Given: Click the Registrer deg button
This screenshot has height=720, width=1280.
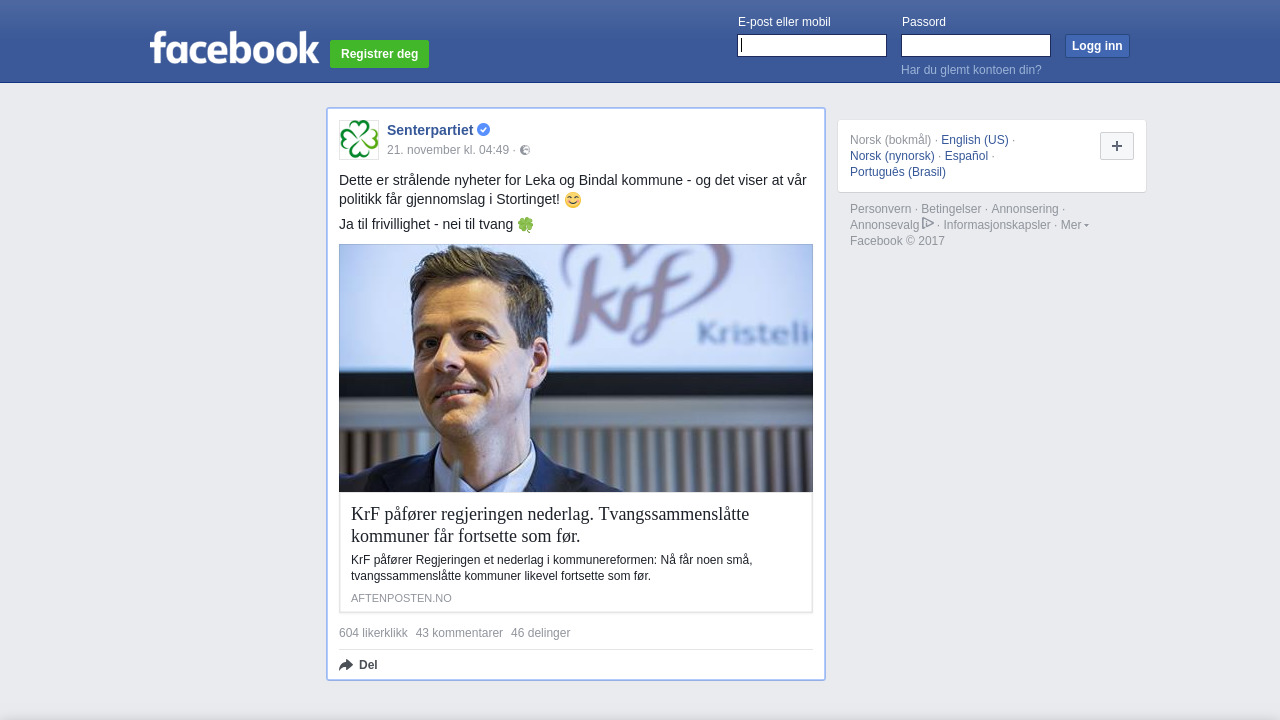Looking at the screenshot, I should point(379,54).
